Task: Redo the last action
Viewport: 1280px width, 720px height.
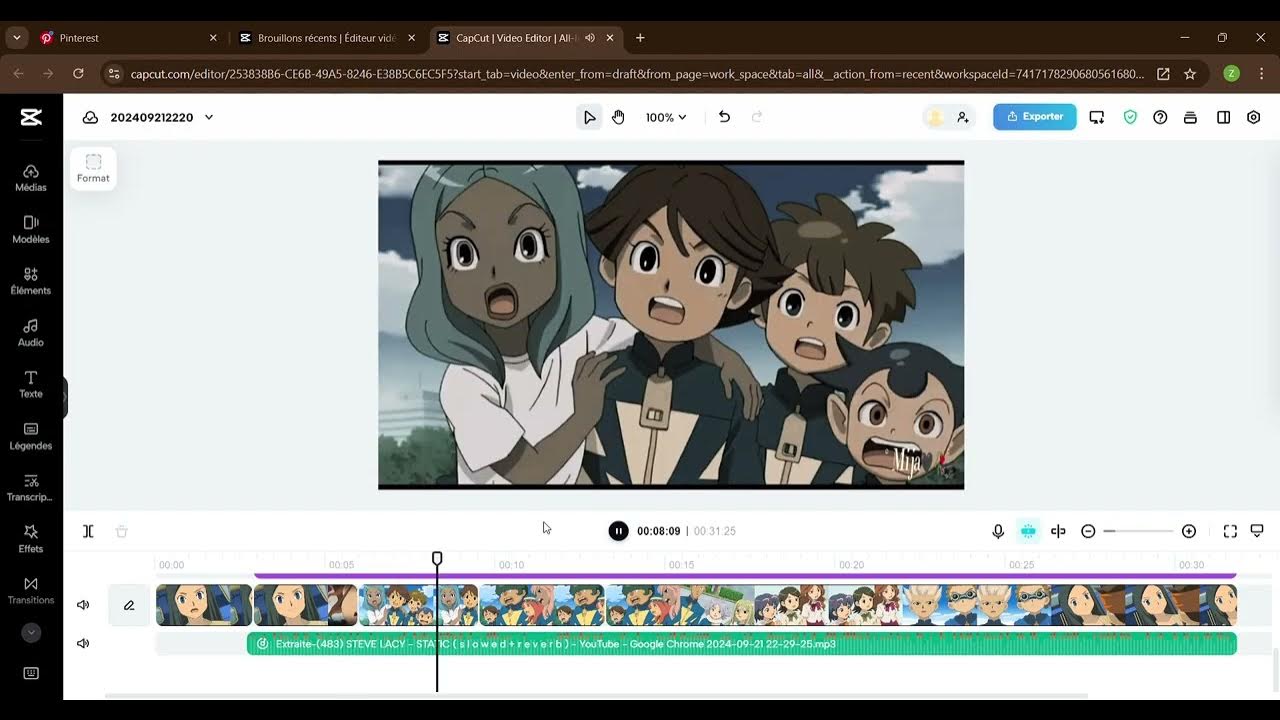Action: click(x=757, y=117)
